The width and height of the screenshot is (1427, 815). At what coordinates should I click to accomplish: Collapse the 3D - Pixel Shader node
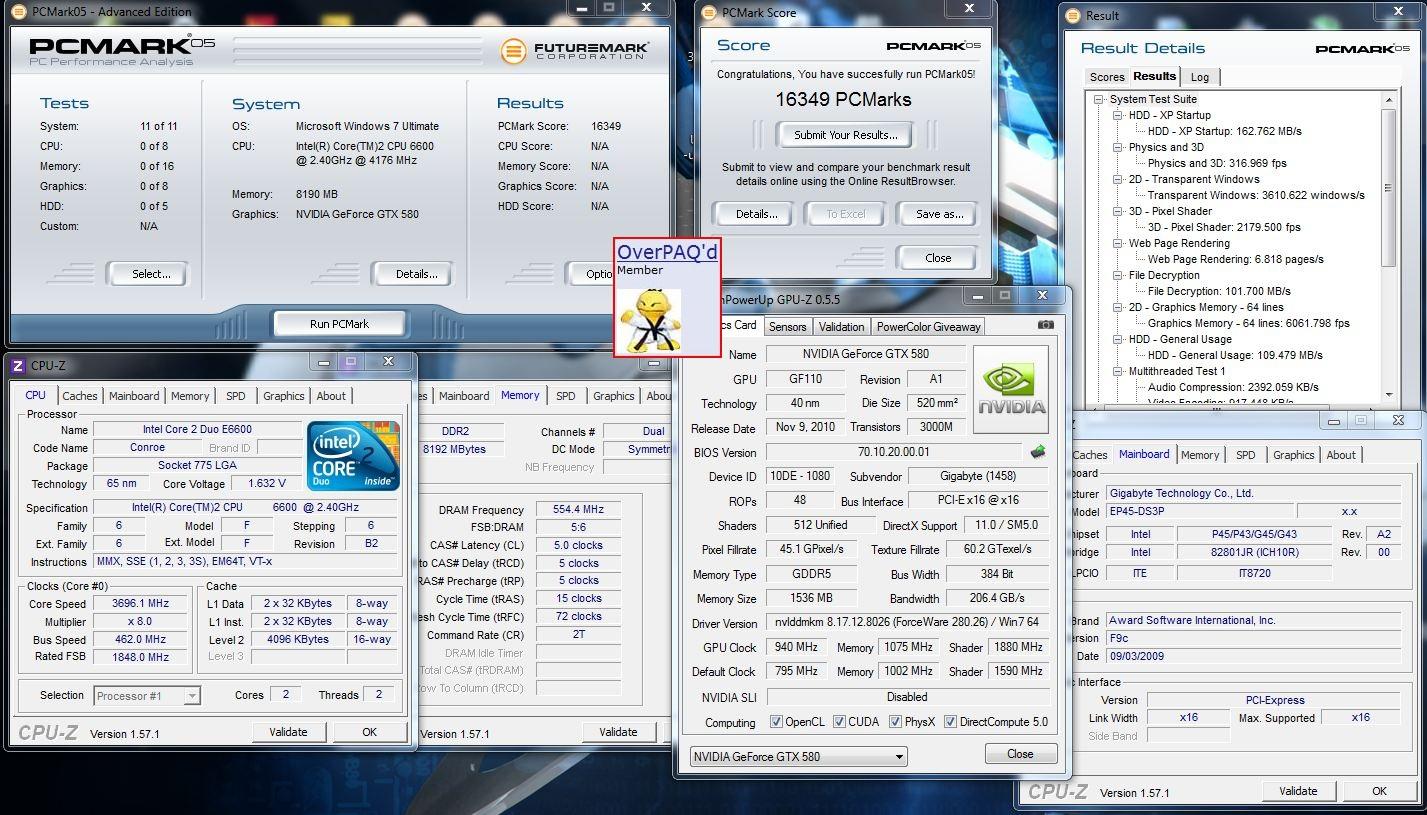click(x=1118, y=211)
